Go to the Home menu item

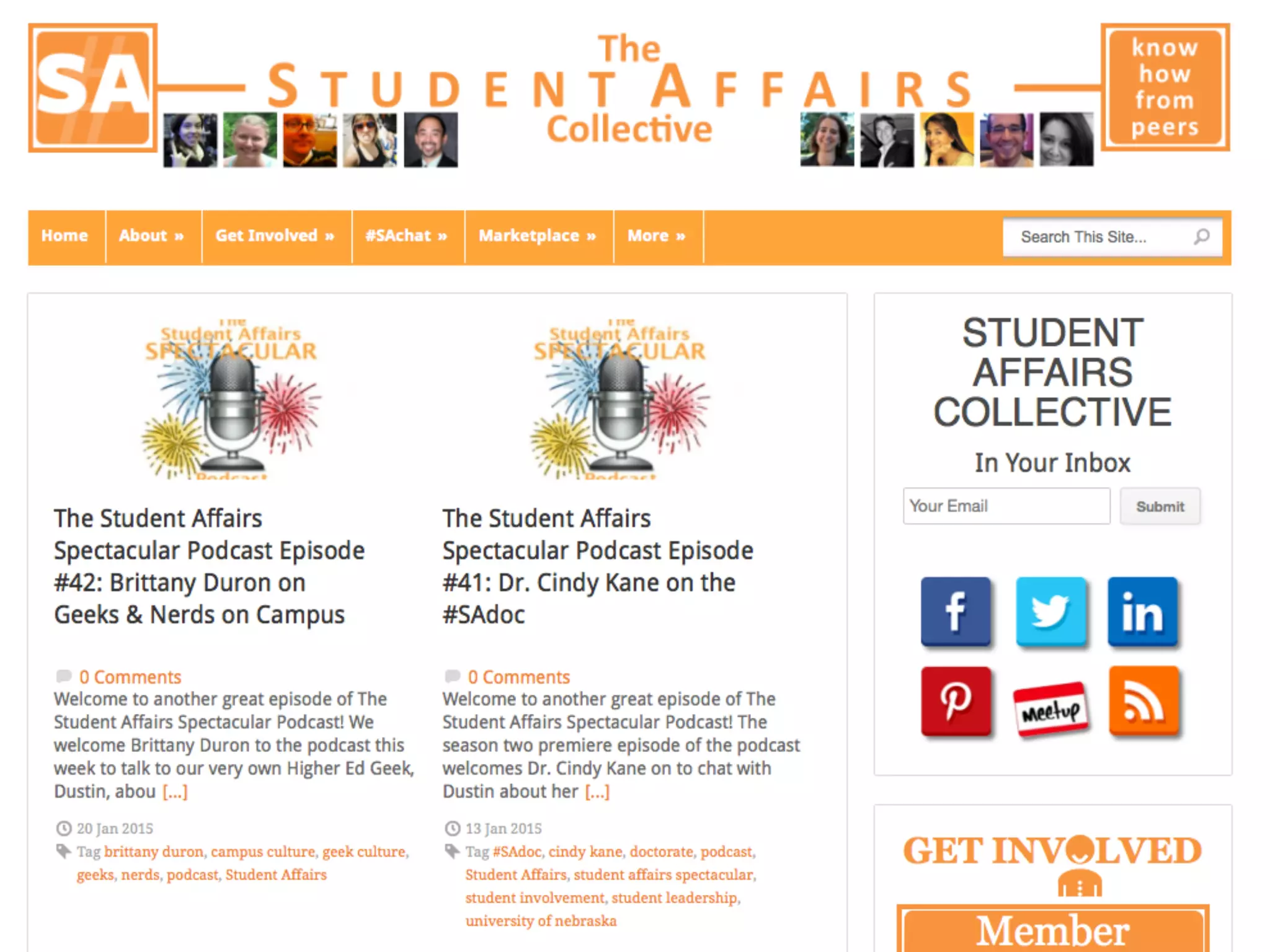pos(66,236)
